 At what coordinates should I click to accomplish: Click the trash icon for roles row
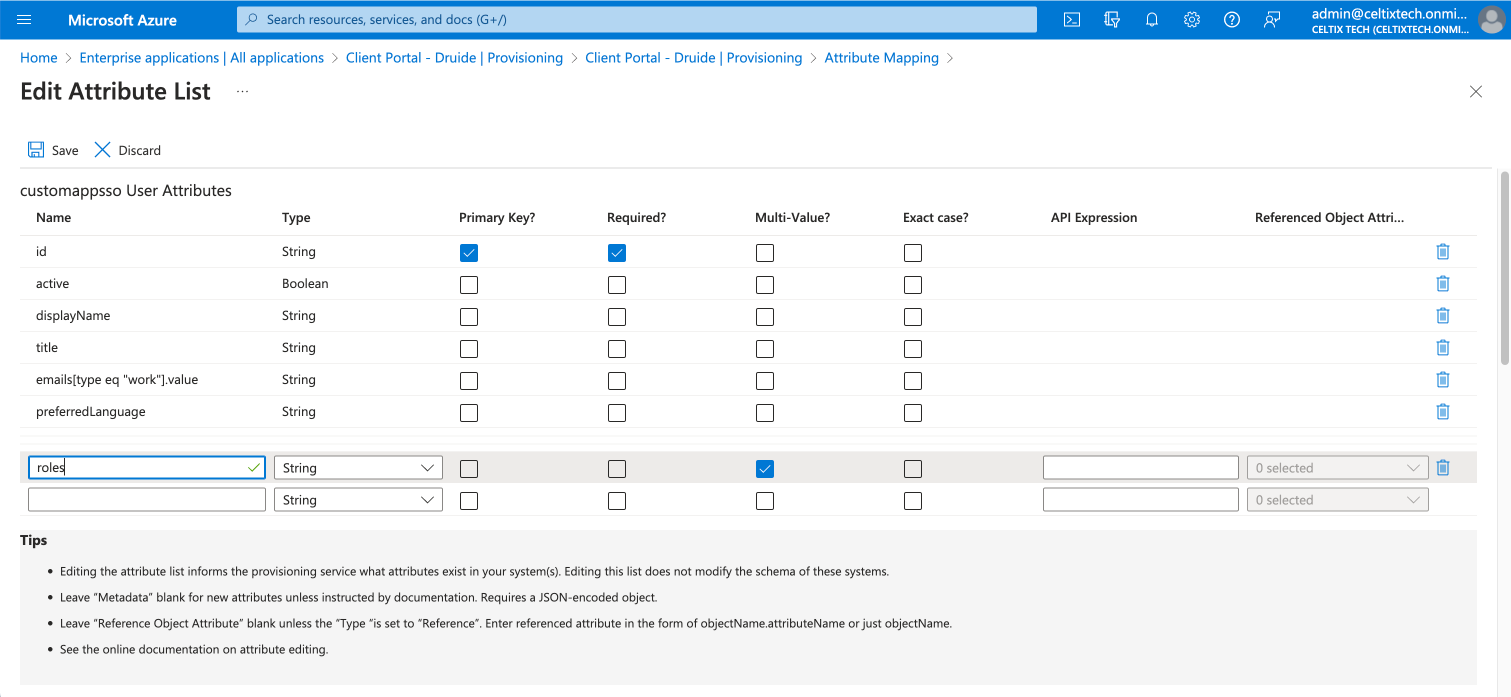coord(1442,468)
